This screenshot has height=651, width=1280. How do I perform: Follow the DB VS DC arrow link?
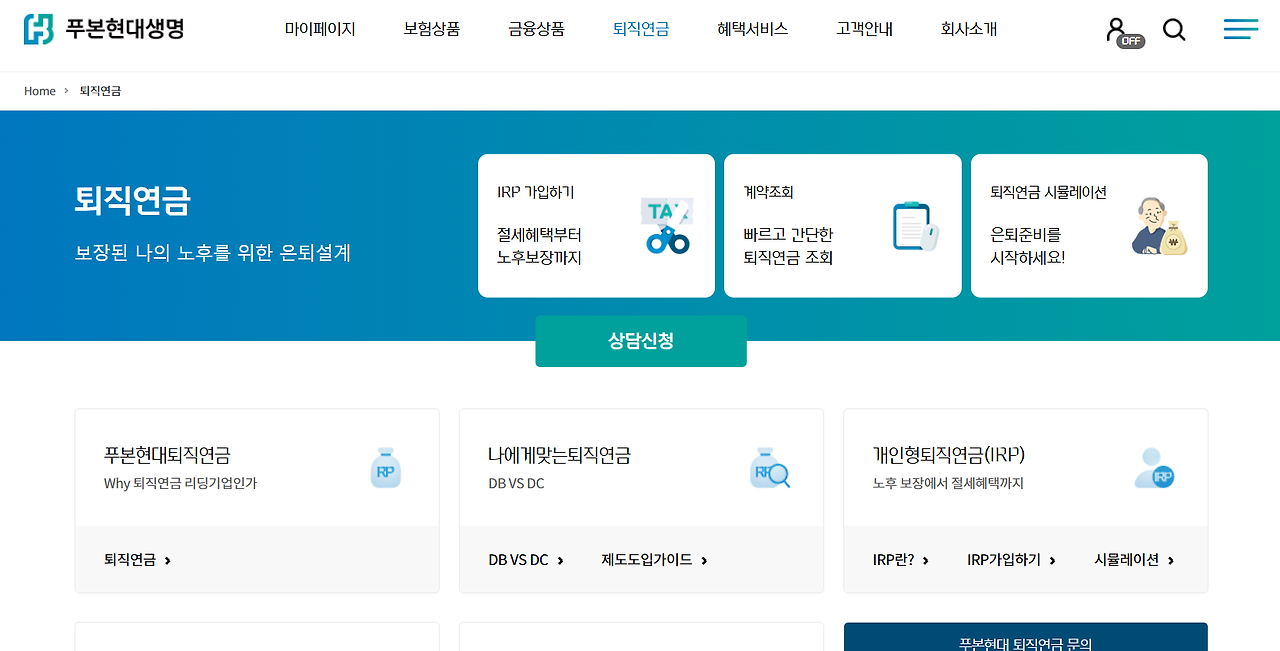point(526,560)
